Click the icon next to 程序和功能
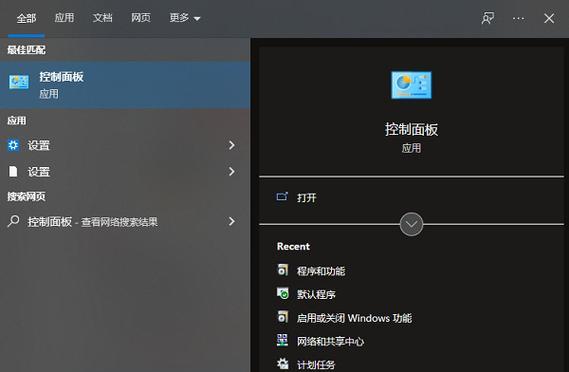 point(282,270)
